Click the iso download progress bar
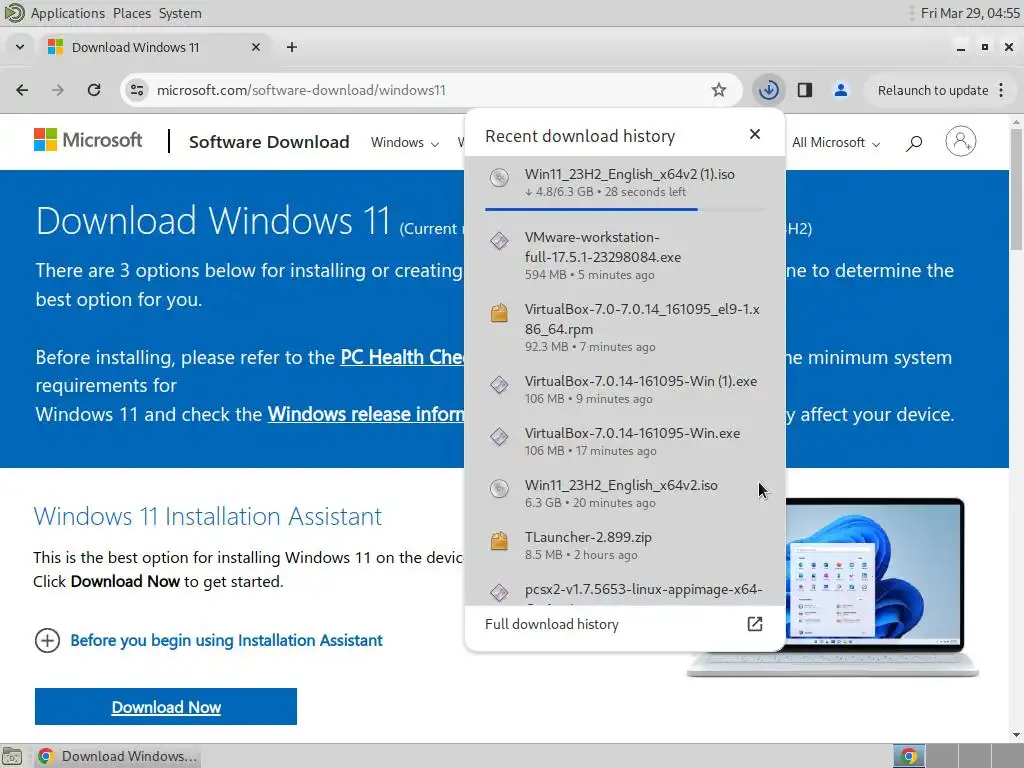 (624, 210)
